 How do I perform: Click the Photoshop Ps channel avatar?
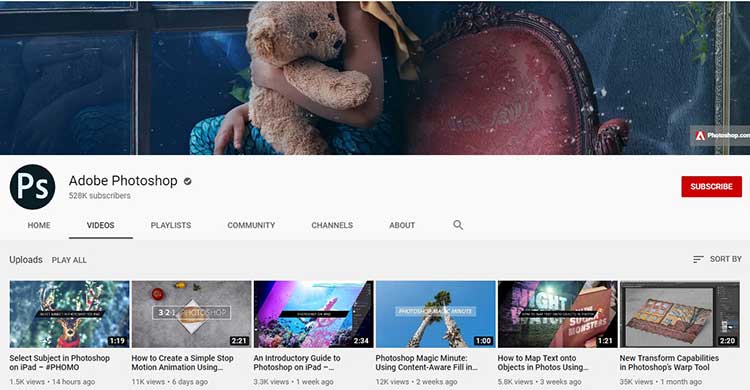pos(32,187)
